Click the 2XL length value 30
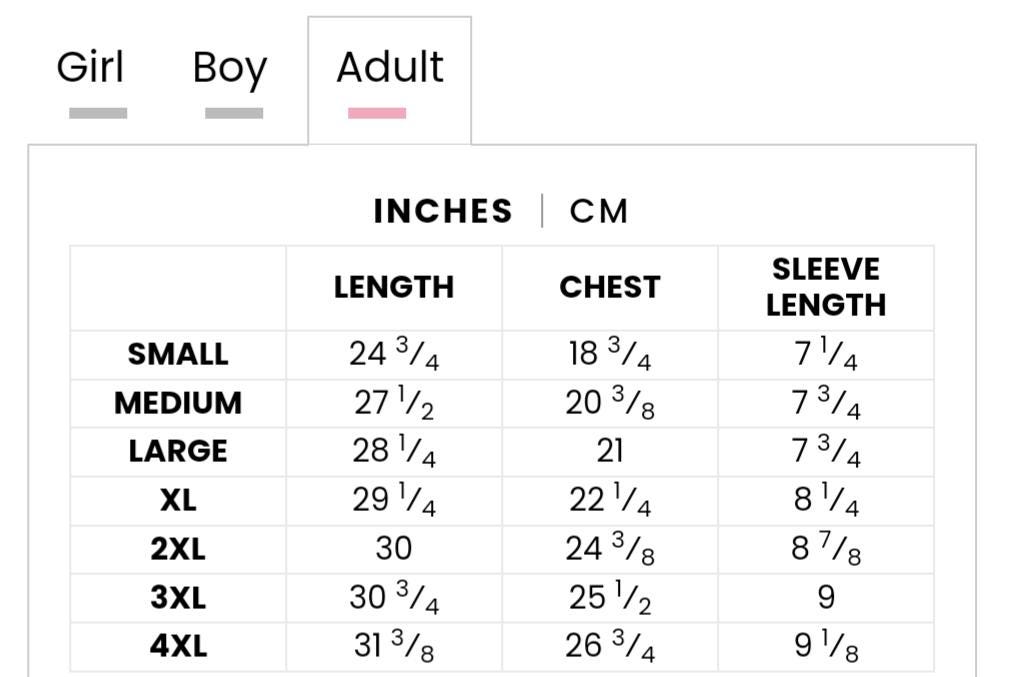This screenshot has height=677, width=1009. [394, 549]
